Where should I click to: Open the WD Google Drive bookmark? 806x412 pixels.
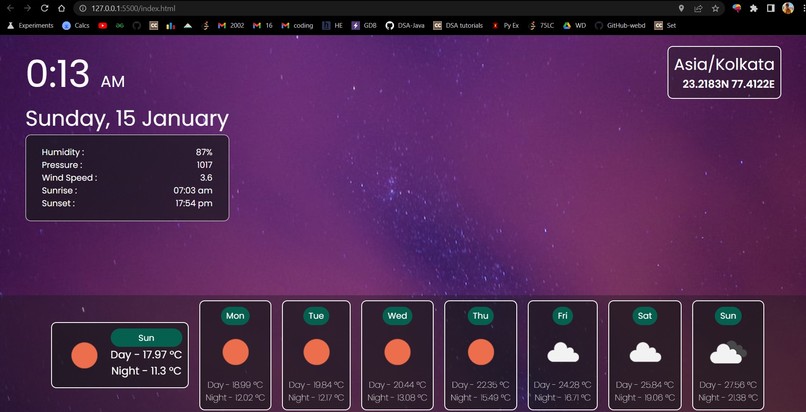coord(574,25)
